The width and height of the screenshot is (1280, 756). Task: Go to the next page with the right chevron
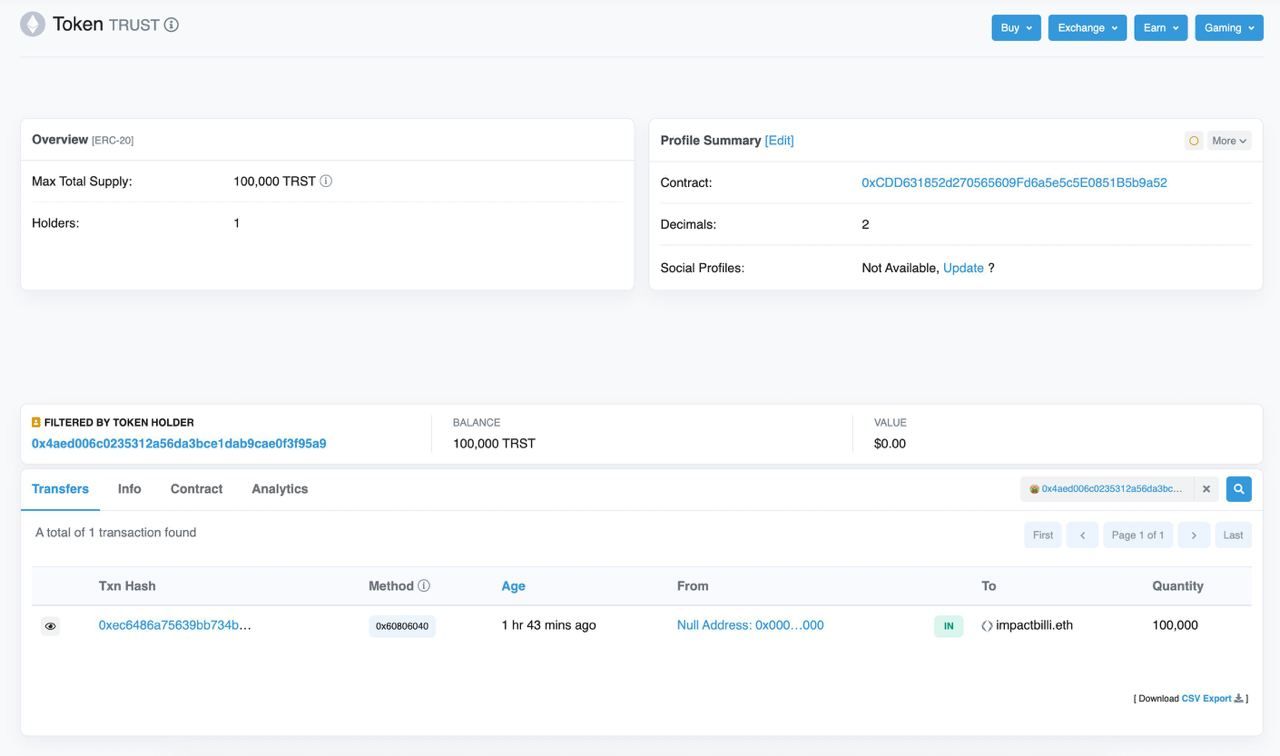(x=1194, y=535)
